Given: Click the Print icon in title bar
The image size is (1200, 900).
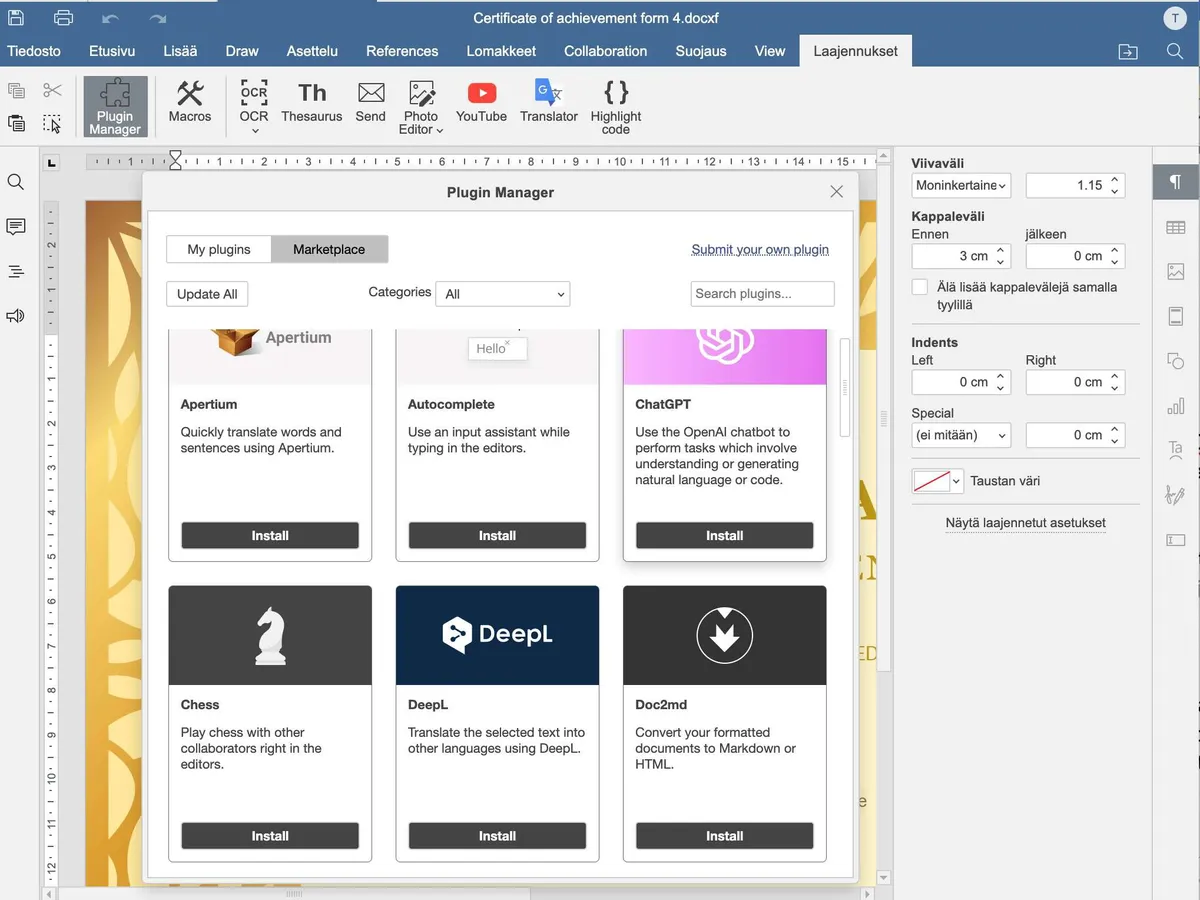Looking at the screenshot, I should click(x=63, y=18).
